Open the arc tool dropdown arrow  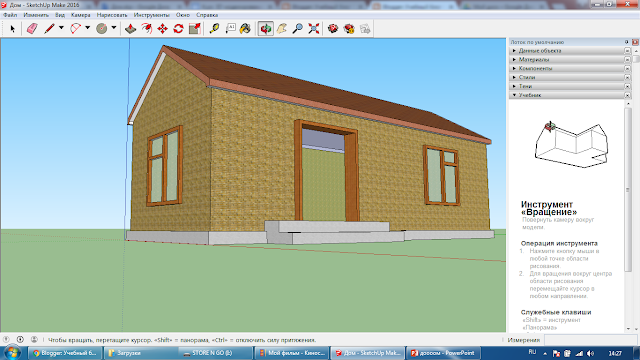[87, 28]
